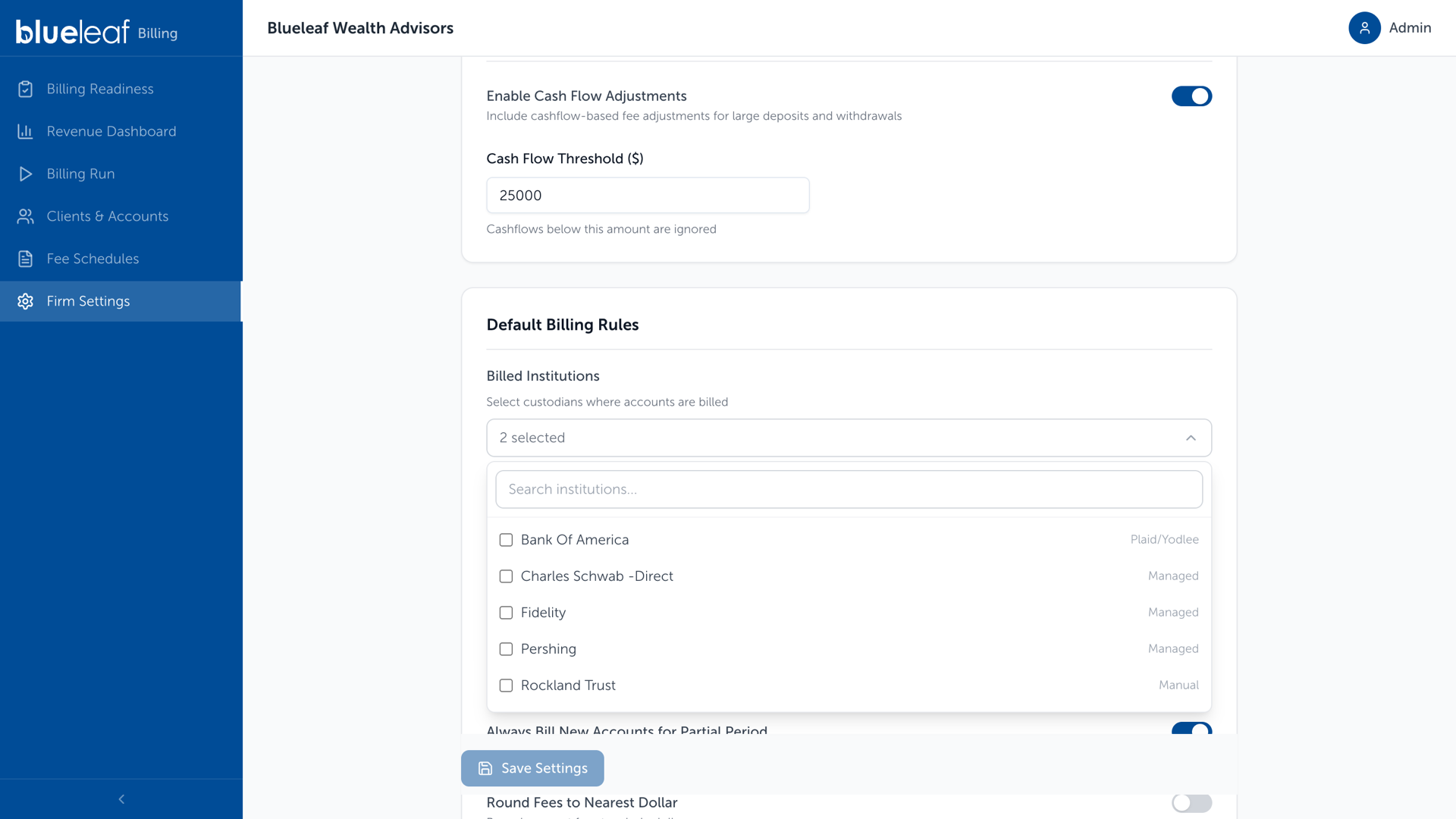Click the 'Charles Schwab -Direct' institution name
The height and width of the screenshot is (819, 1456).
tap(597, 576)
